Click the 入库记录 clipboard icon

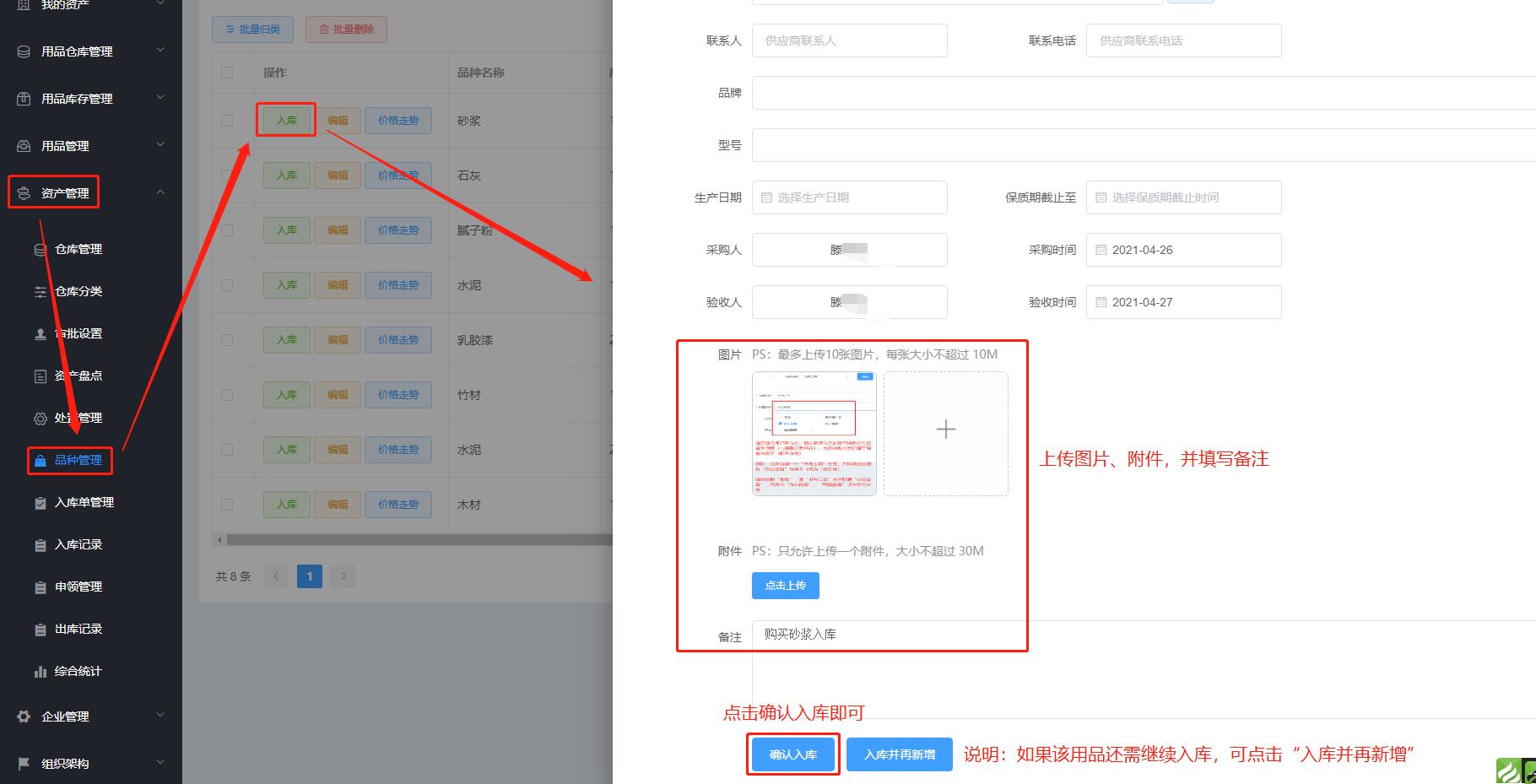[x=40, y=545]
